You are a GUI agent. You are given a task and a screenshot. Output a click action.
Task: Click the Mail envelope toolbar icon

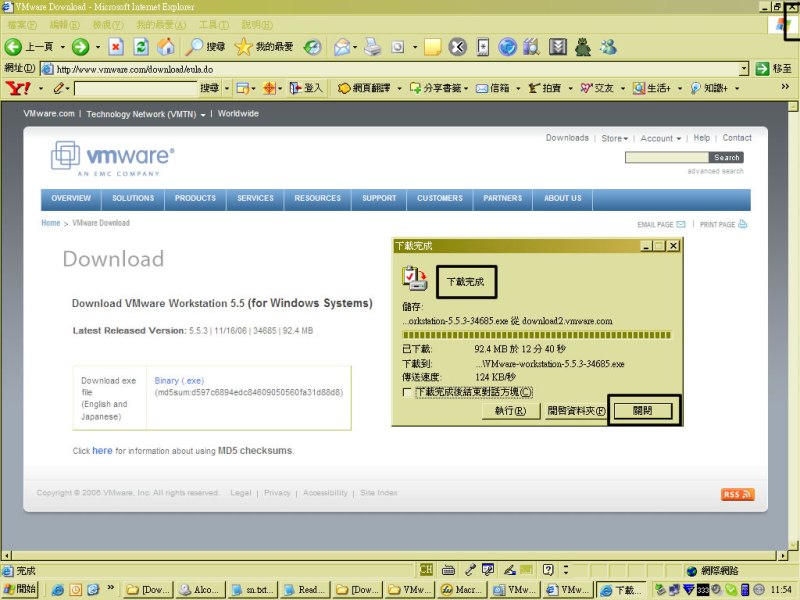pyautogui.click(x=342, y=47)
